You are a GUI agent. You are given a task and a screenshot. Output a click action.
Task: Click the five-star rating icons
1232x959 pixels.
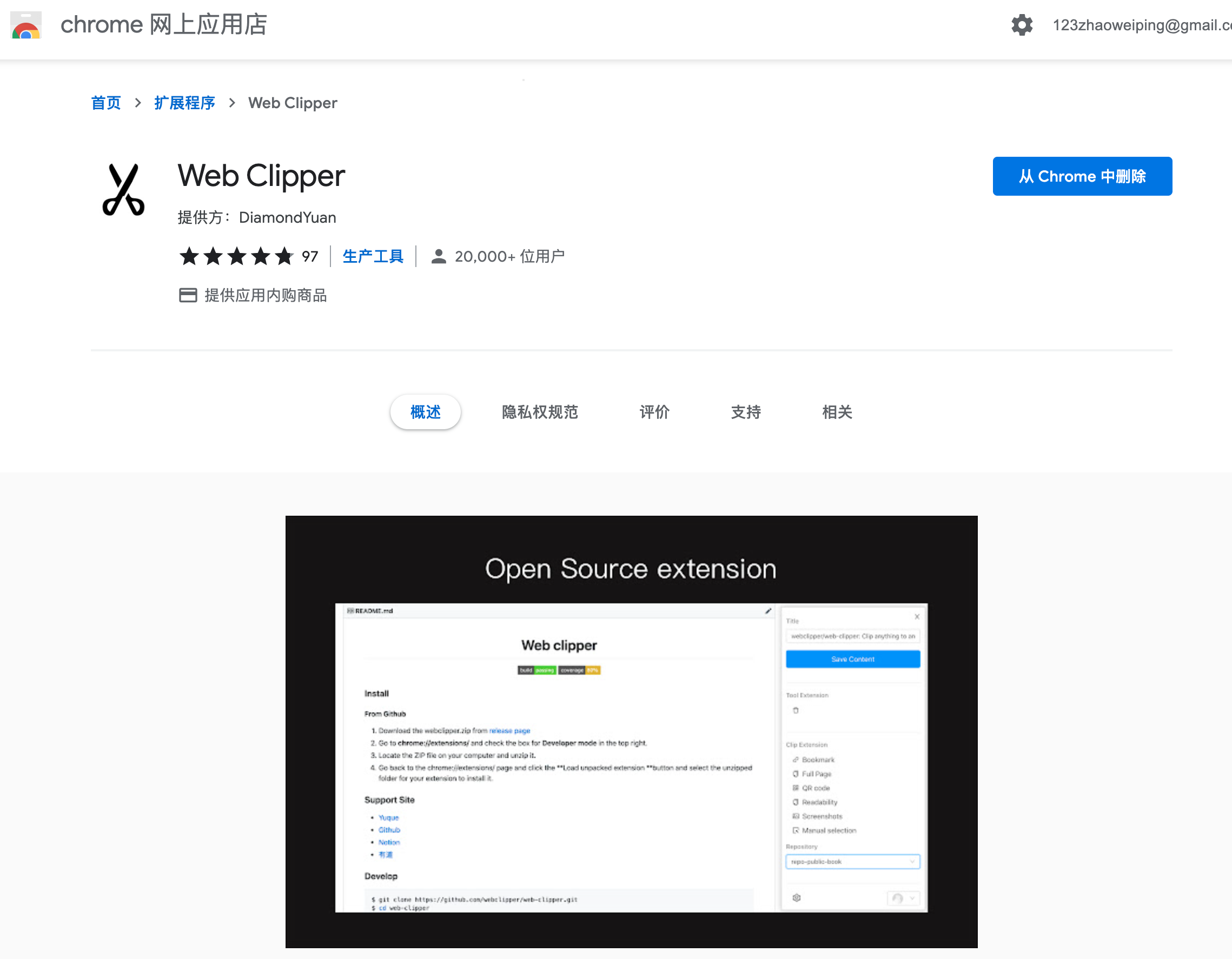[236, 257]
